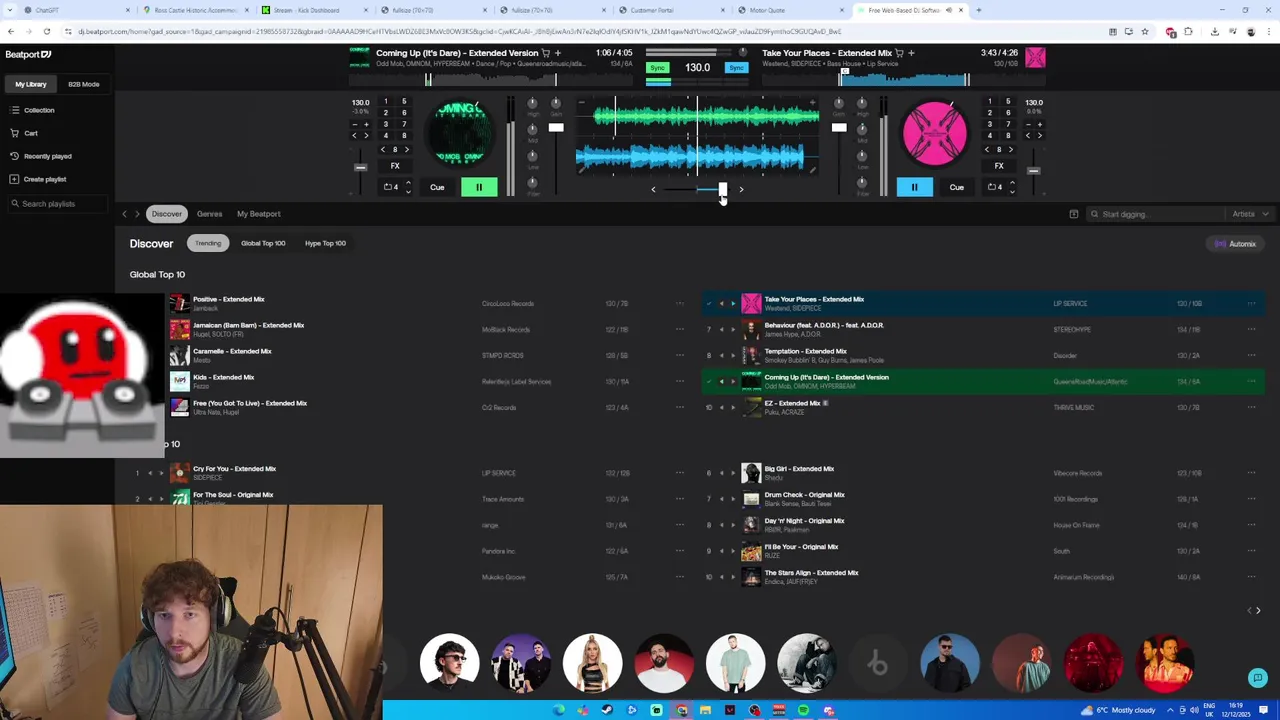1280x720 pixels.
Task: Open the right deck FX panel
Action: point(999,166)
